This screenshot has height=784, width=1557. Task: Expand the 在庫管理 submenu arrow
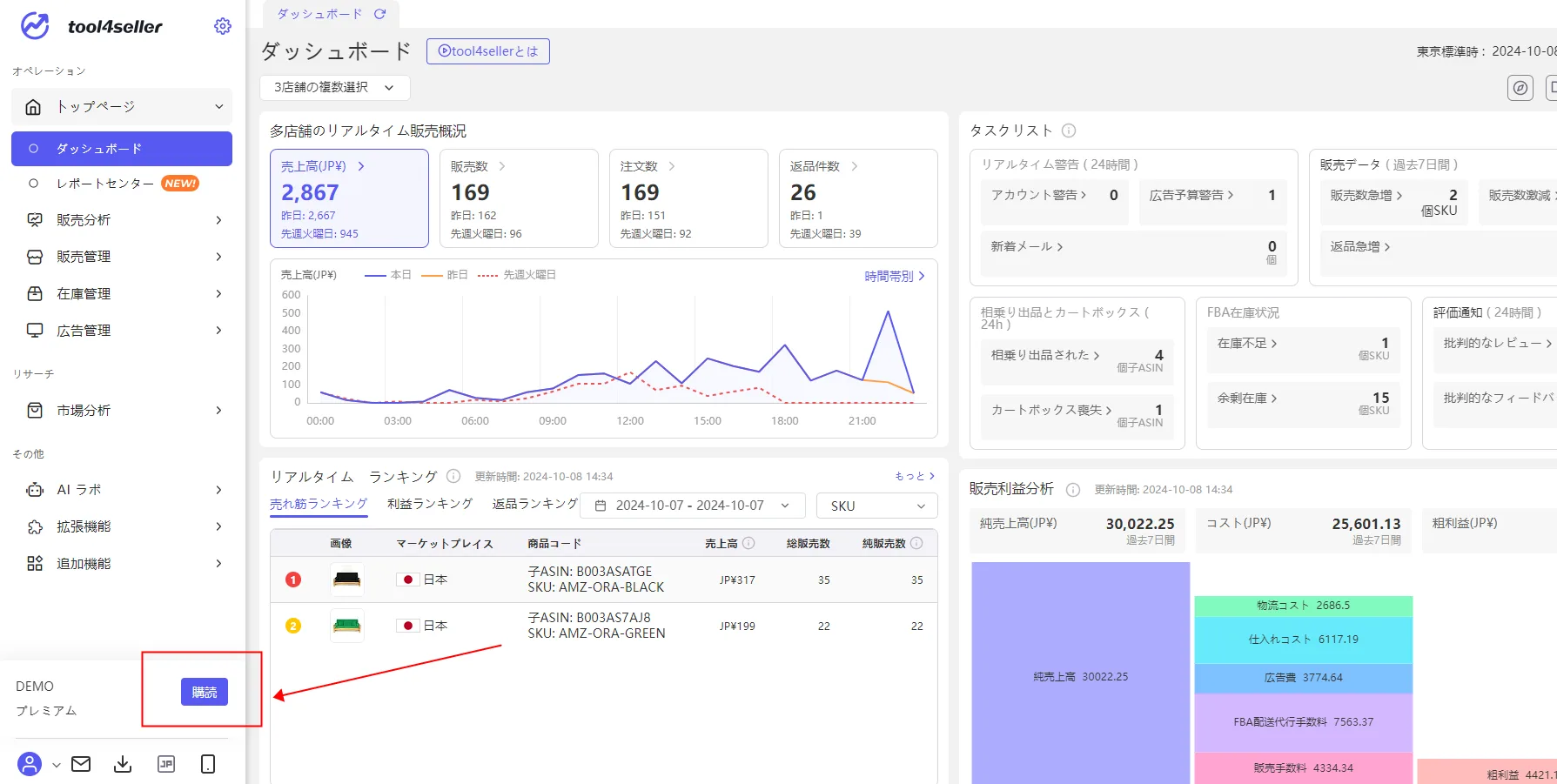218,294
